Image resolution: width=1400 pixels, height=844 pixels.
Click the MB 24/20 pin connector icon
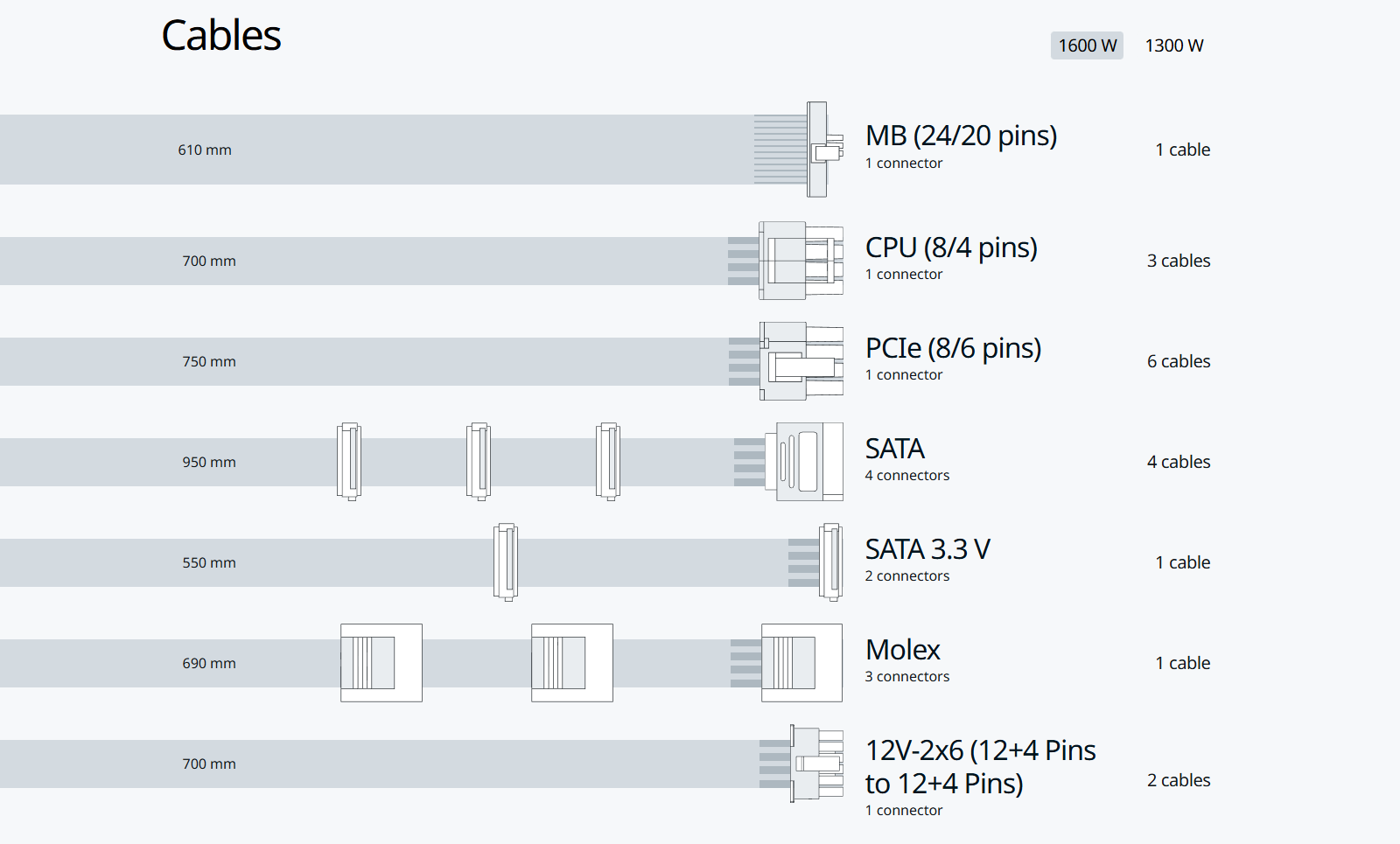click(x=821, y=150)
